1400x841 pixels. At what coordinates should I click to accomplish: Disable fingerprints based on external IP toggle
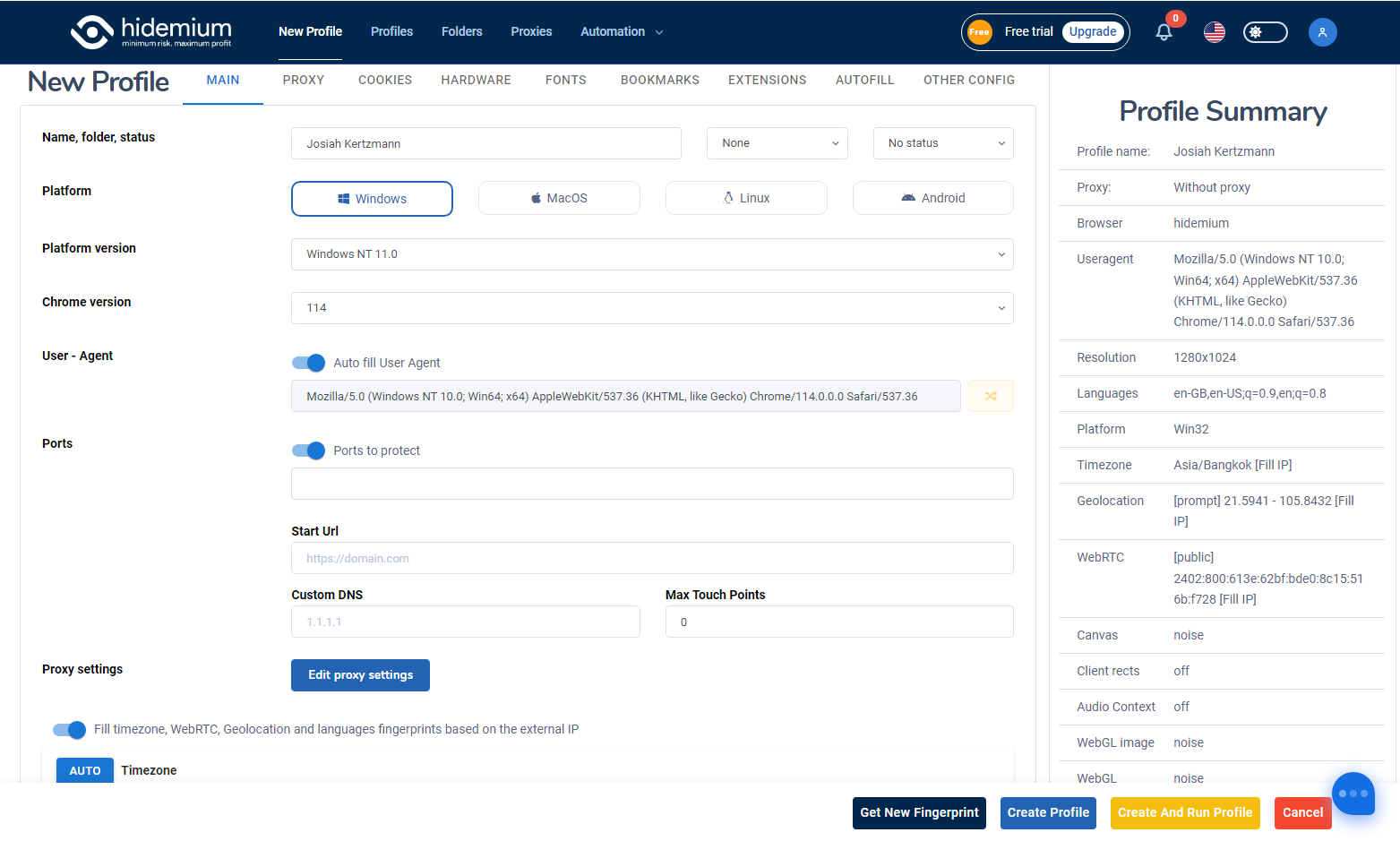pyautogui.click(x=69, y=729)
